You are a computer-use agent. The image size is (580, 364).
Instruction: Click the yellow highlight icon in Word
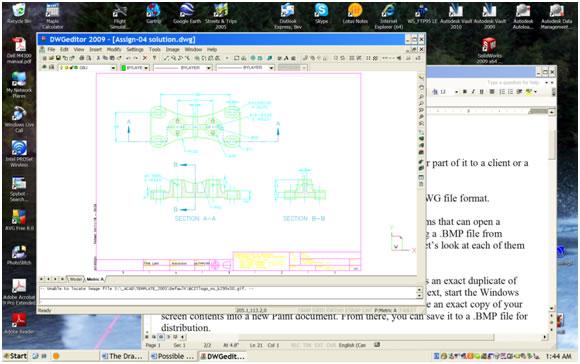pyautogui.click(x=529, y=91)
